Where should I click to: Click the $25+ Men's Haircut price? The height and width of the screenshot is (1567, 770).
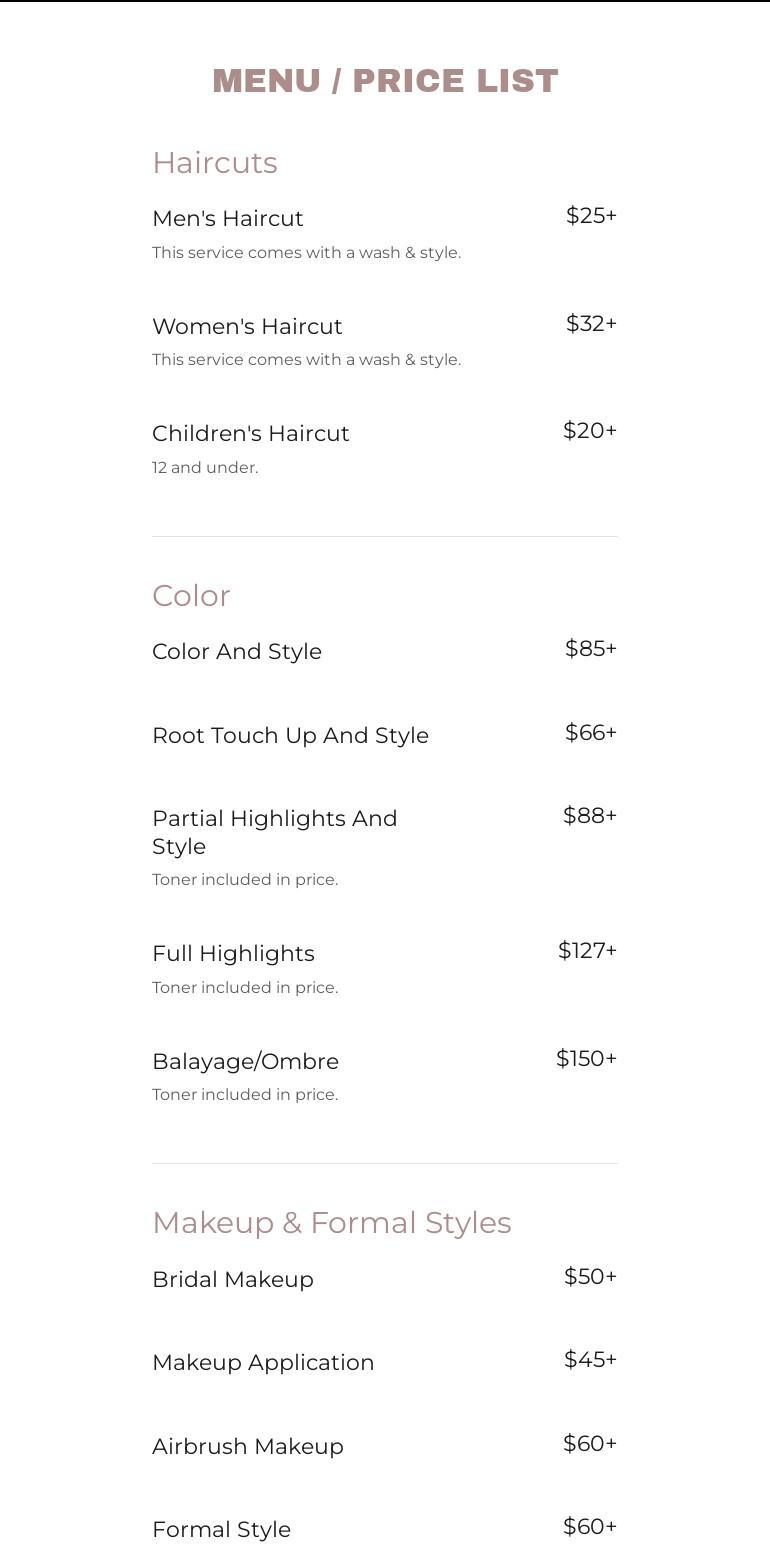click(x=591, y=216)
